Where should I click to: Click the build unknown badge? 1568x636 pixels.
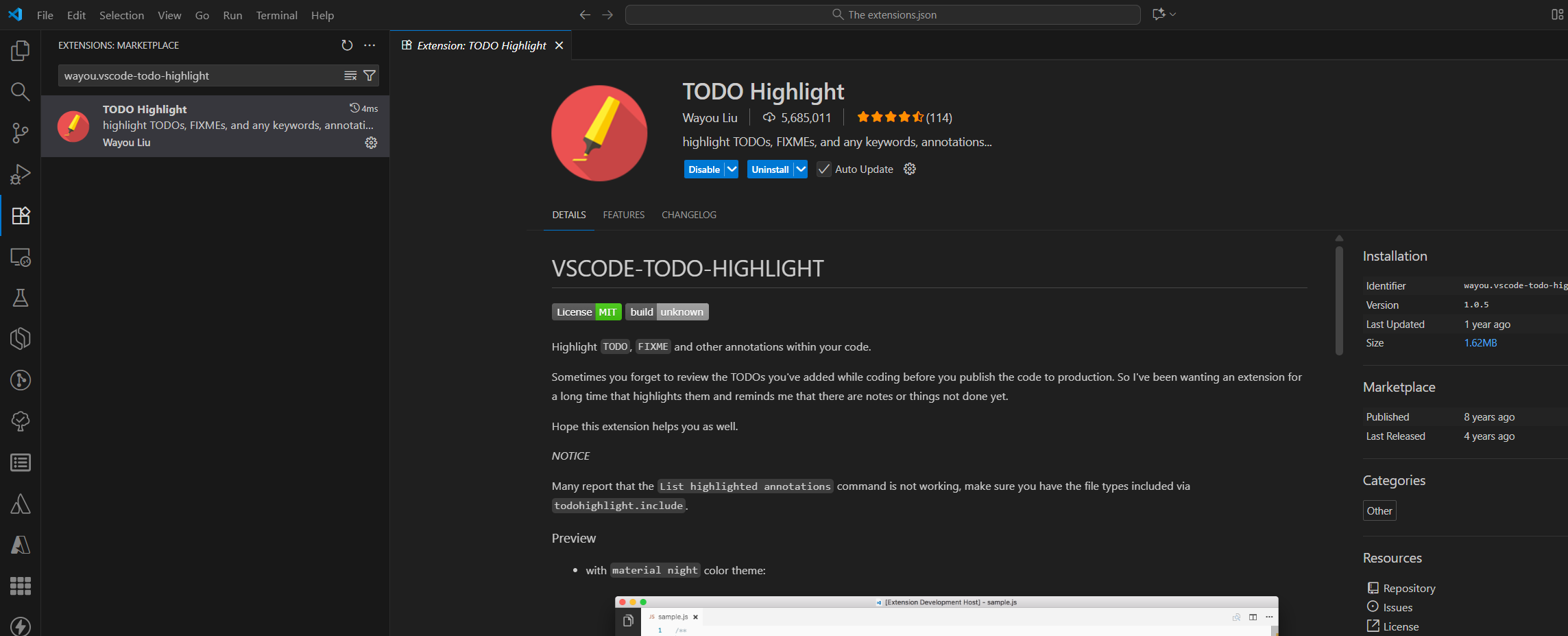tap(667, 312)
